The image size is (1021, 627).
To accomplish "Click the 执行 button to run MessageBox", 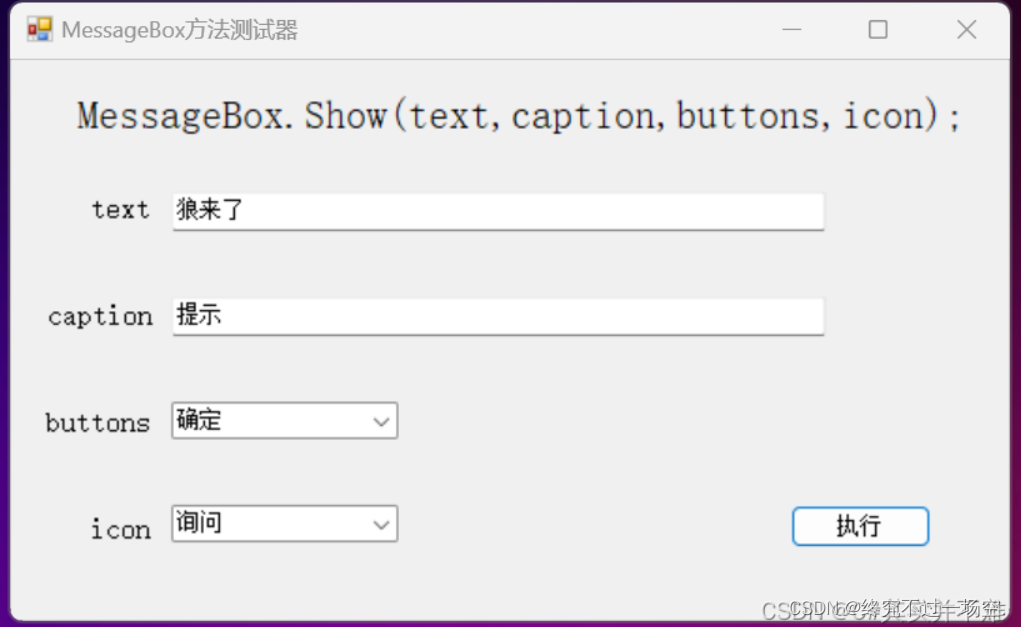I will [859, 526].
